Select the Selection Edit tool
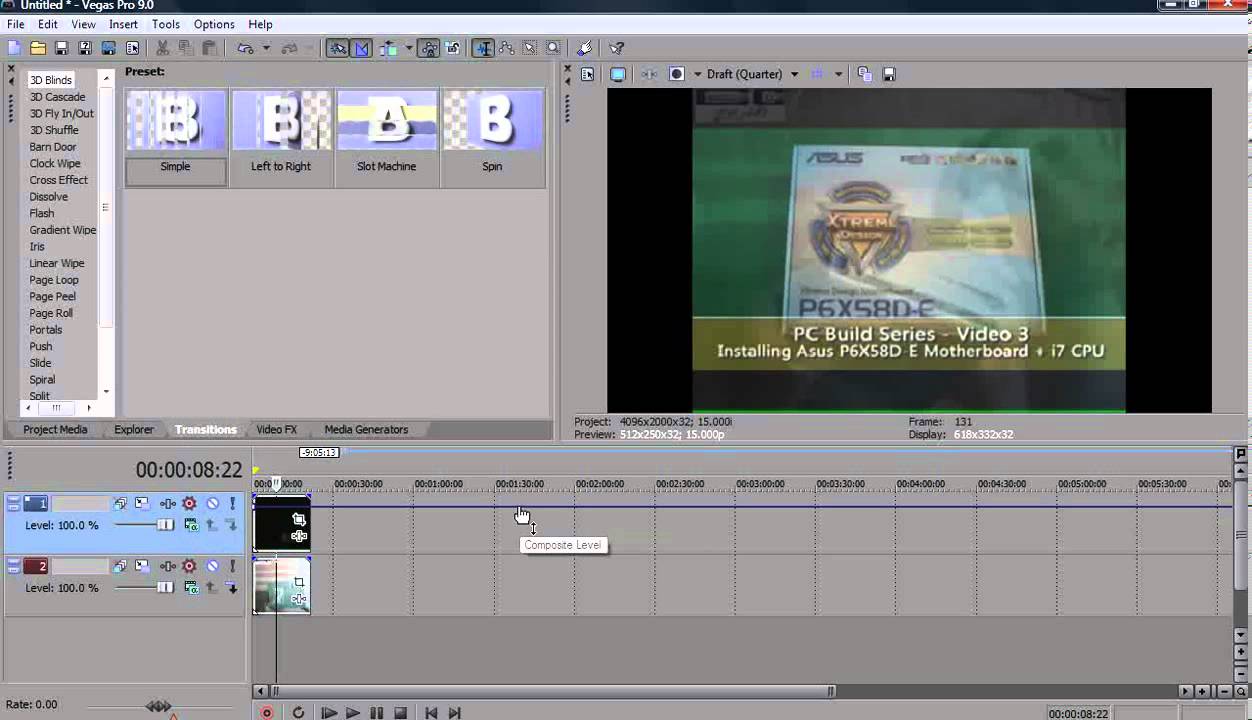This screenshot has width=1252, height=720. [x=529, y=48]
